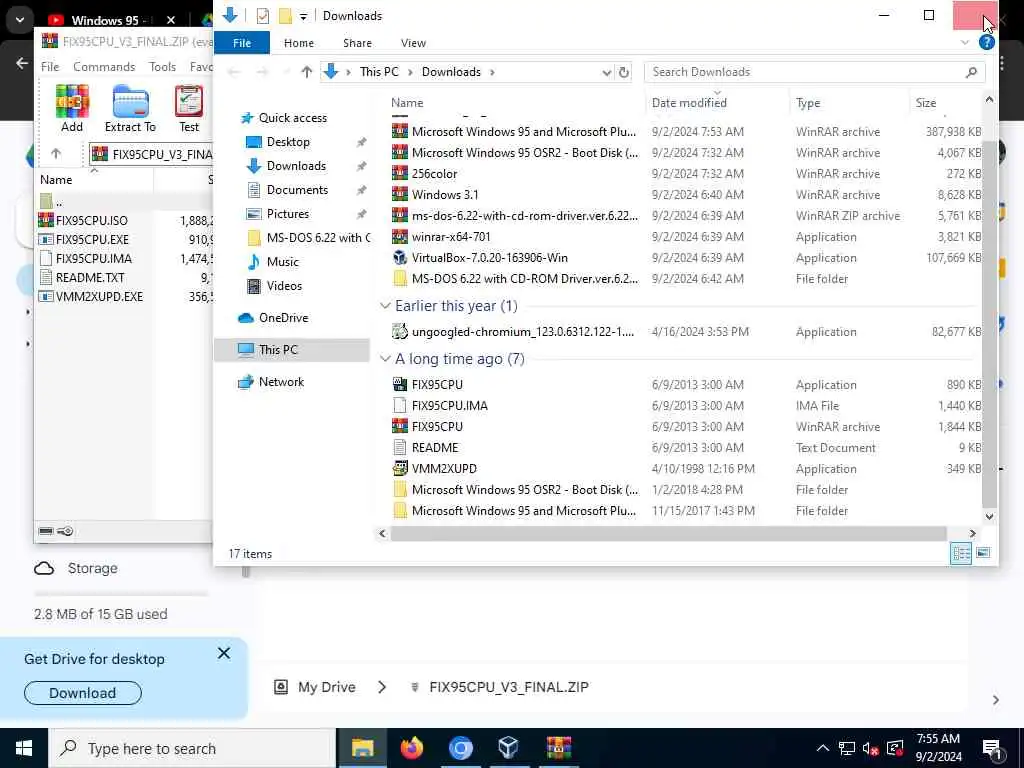
Task: Expand the Explorer ribbon chevron
Action: click(x=965, y=42)
